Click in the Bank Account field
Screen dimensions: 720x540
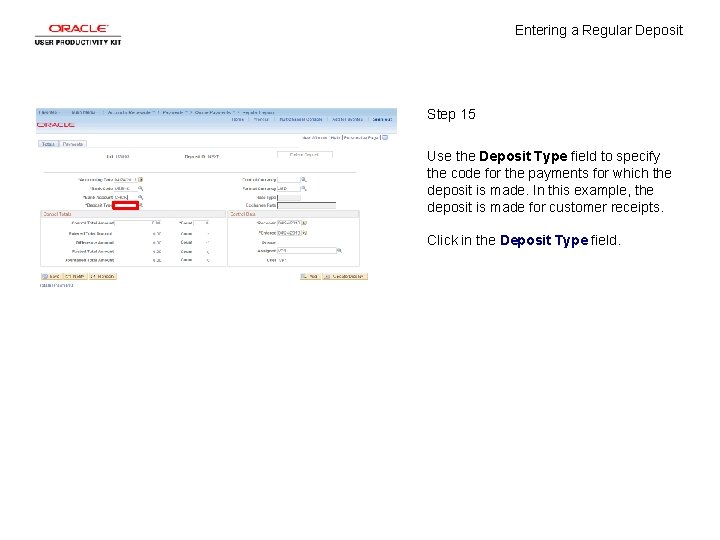(x=126, y=197)
